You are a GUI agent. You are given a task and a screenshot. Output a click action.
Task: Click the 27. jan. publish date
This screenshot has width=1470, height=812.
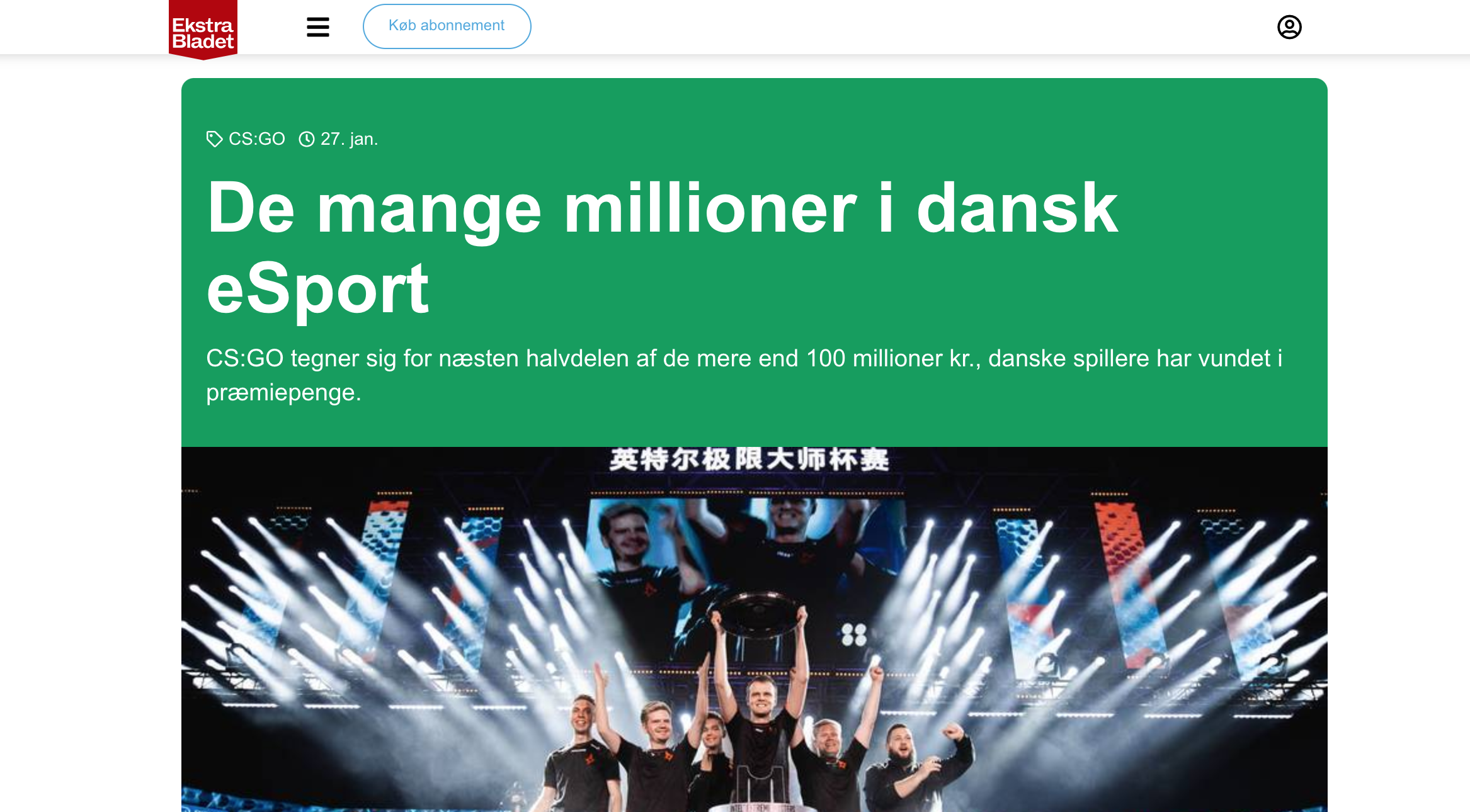click(x=349, y=139)
